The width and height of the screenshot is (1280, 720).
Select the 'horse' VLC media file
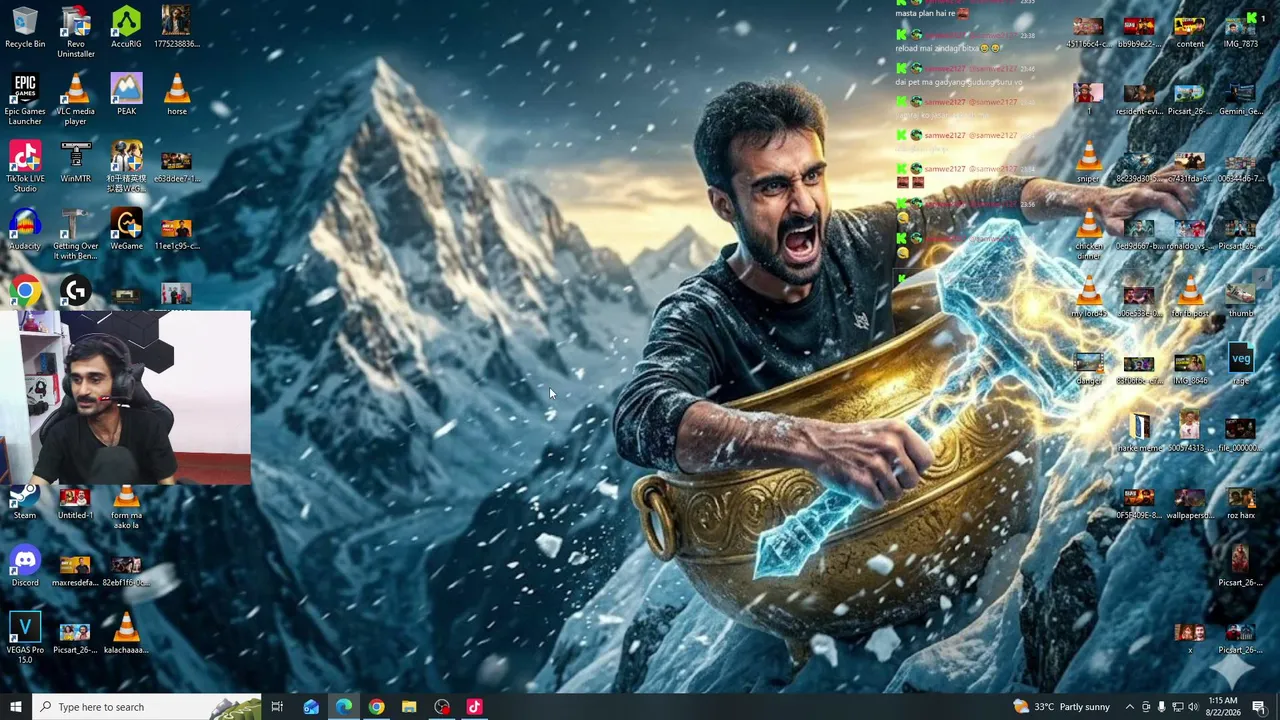pos(177,94)
